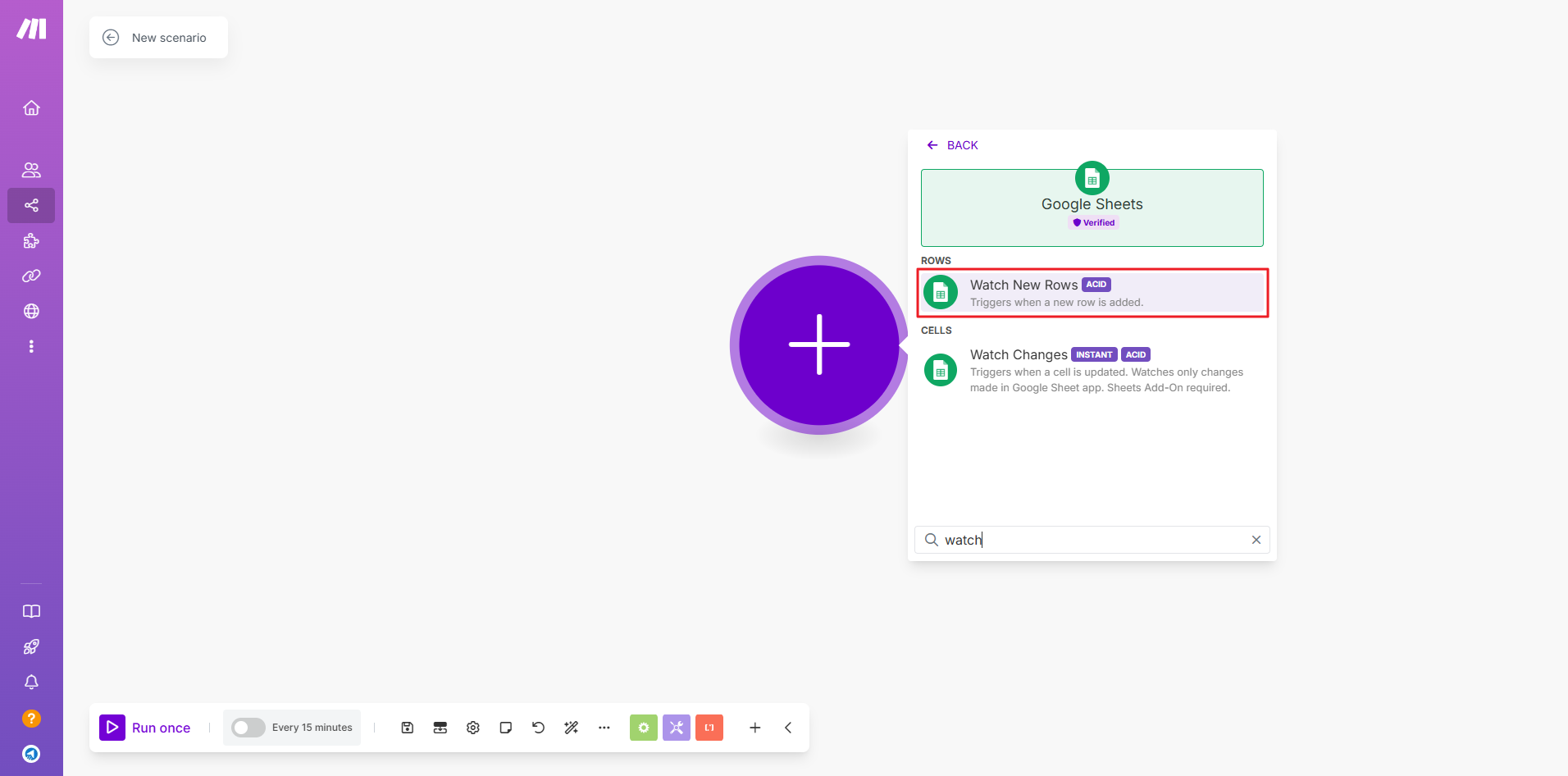
Task: Toggle the Every 15 minutes scheduling switch
Action: coord(248,728)
